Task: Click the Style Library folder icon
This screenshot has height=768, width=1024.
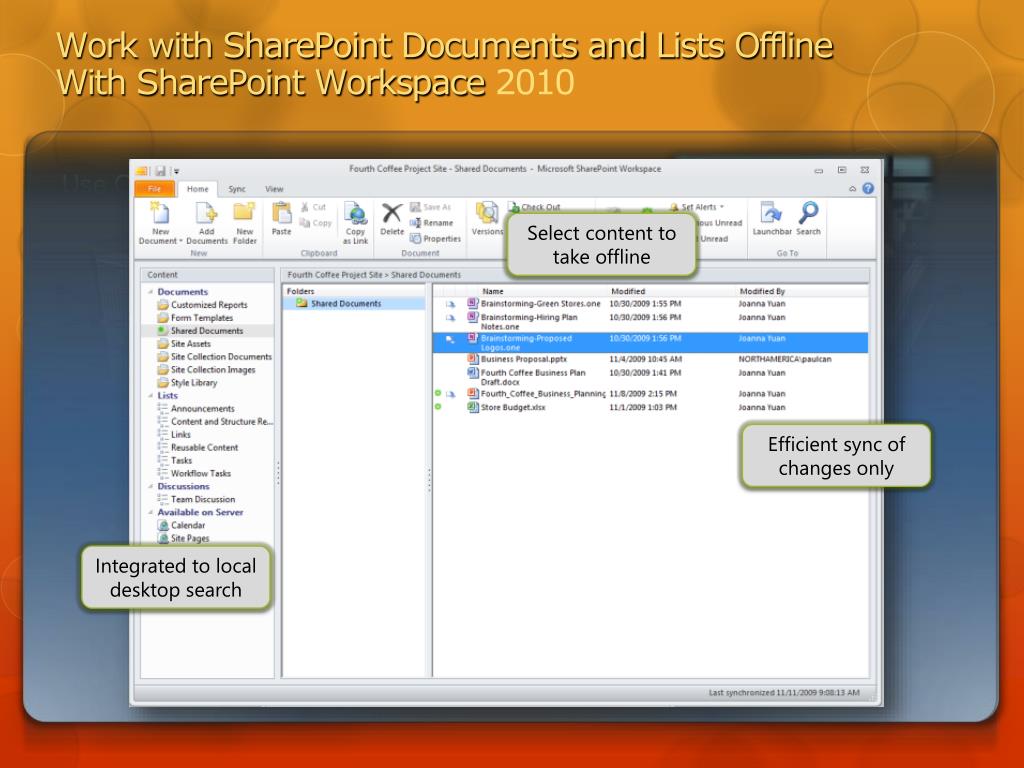Action: [163, 383]
